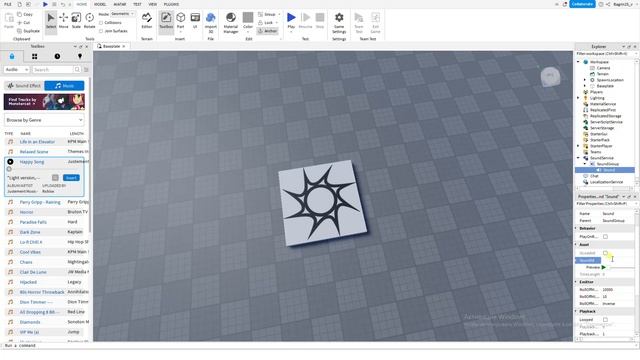Viewport: 640px width, 360px height.
Task: Open the Mode Geometric dropdown
Action: pyautogui.click(x=122, y=14)
